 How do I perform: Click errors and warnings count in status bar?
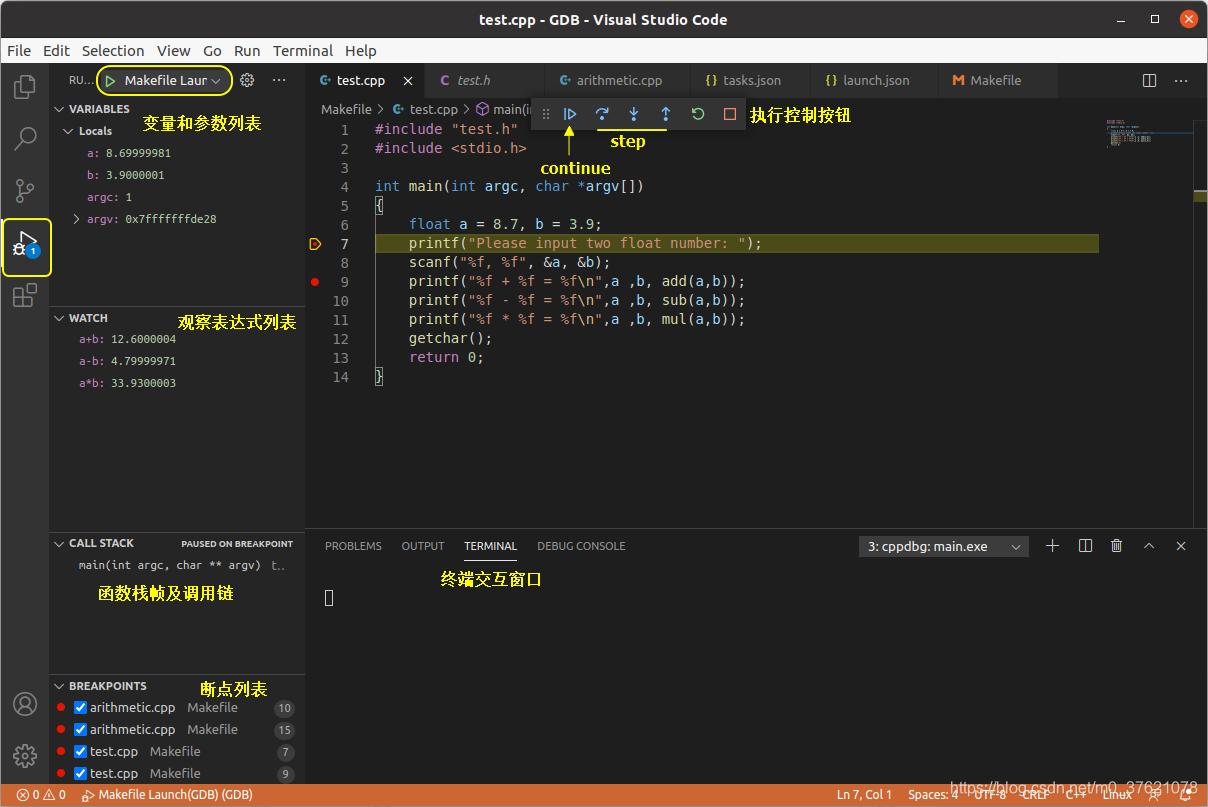pyautogui.click(x=41, y=795)
